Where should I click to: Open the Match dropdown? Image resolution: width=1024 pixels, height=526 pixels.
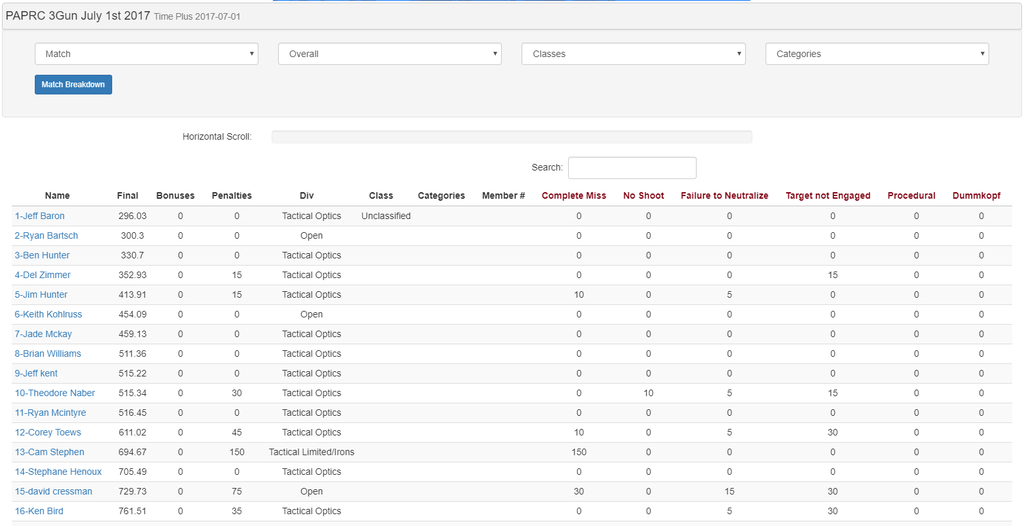point(146,54)
